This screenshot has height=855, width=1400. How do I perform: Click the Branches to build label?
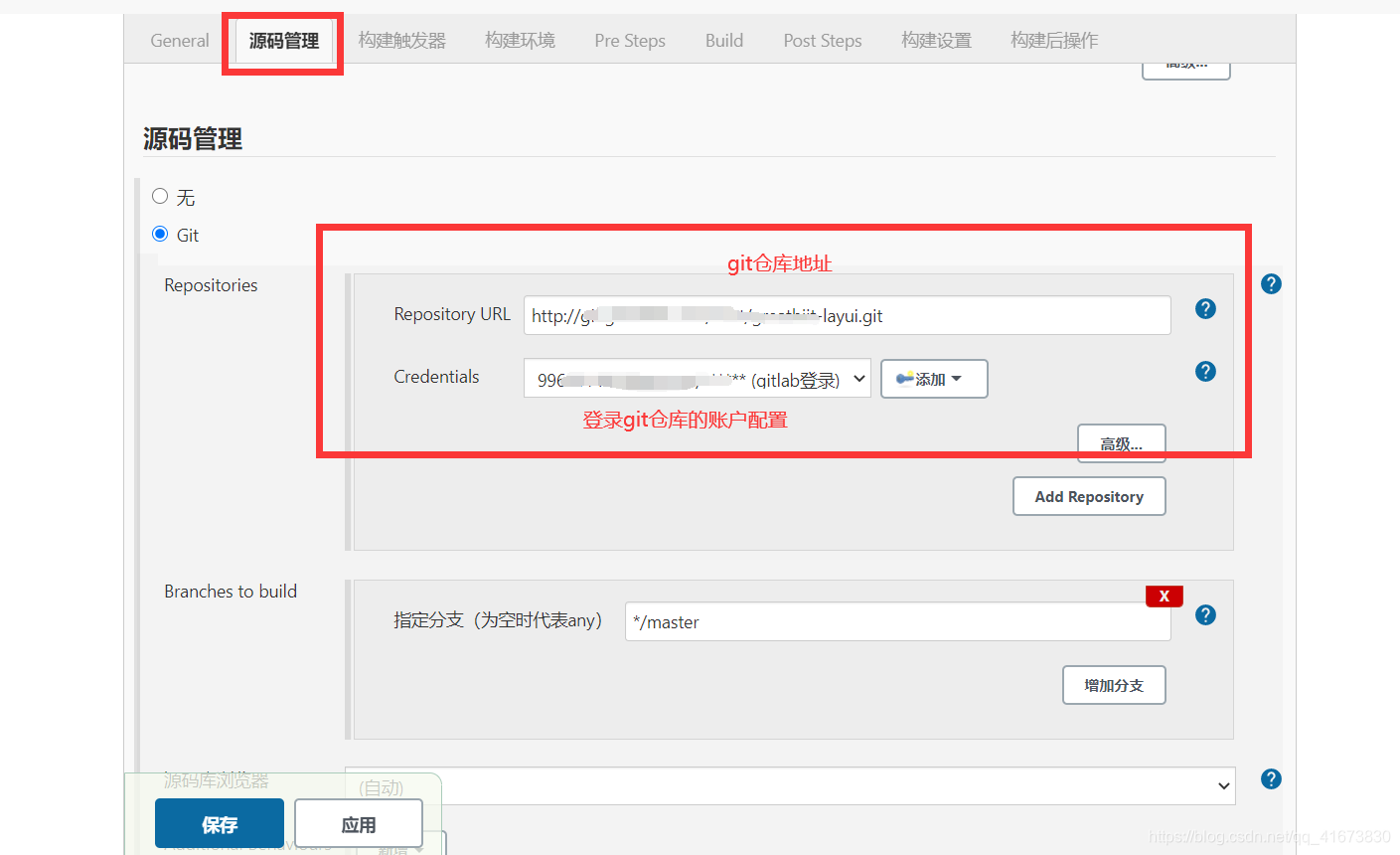[x=231, y=592]
